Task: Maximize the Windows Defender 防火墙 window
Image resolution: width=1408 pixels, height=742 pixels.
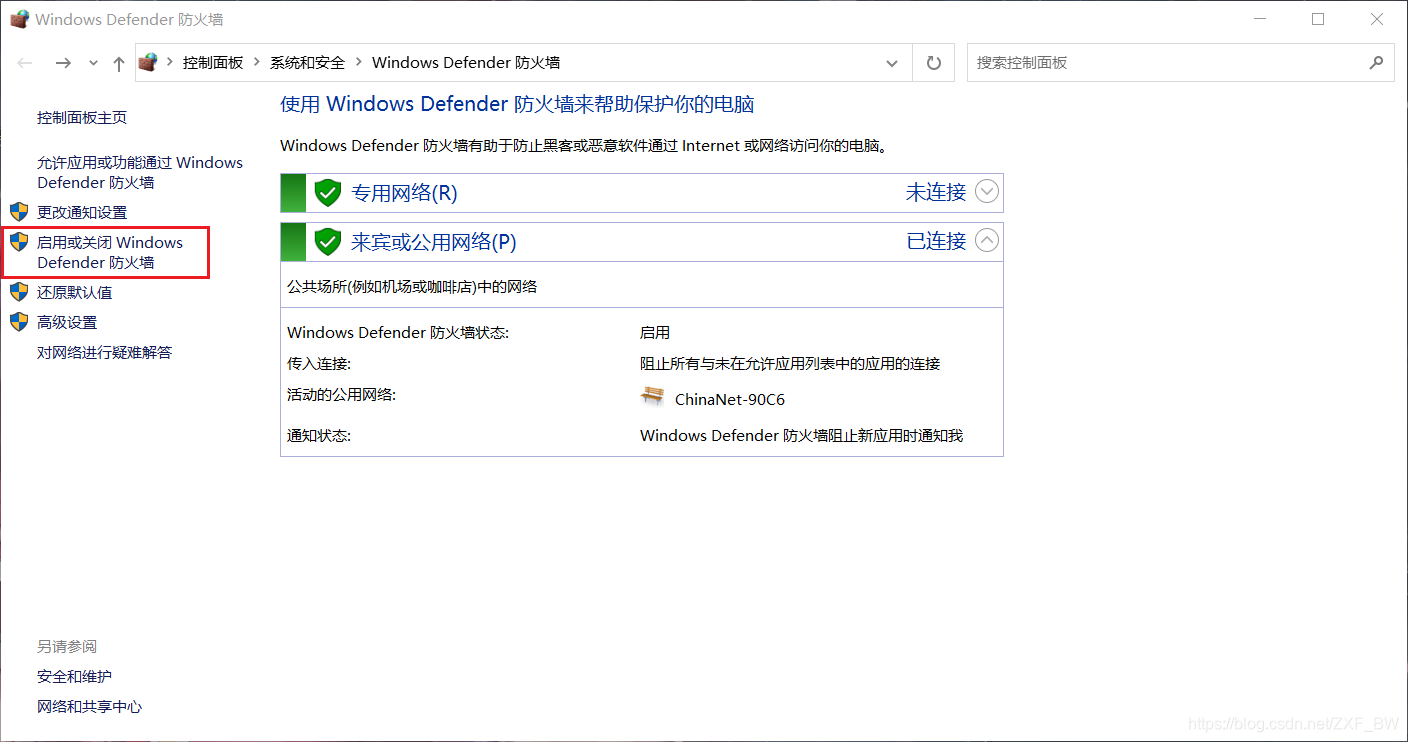Action: [x=1318, y=19]
